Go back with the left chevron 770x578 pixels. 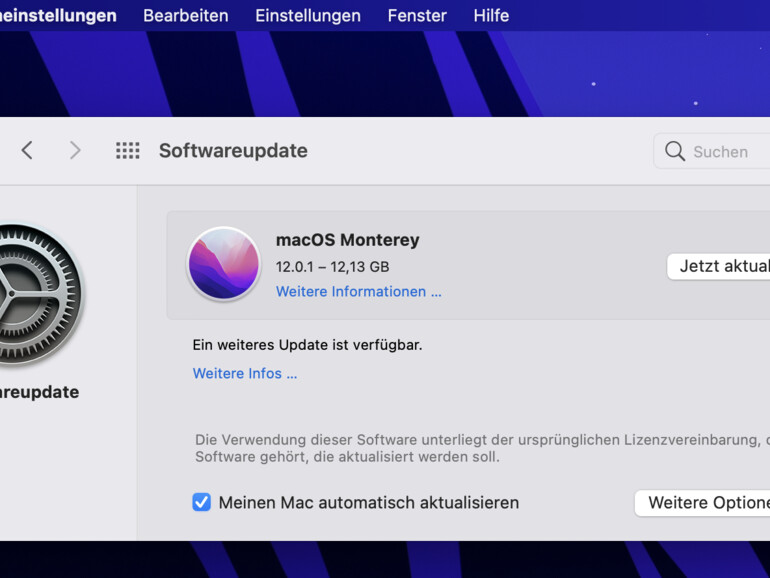point(27,150)
